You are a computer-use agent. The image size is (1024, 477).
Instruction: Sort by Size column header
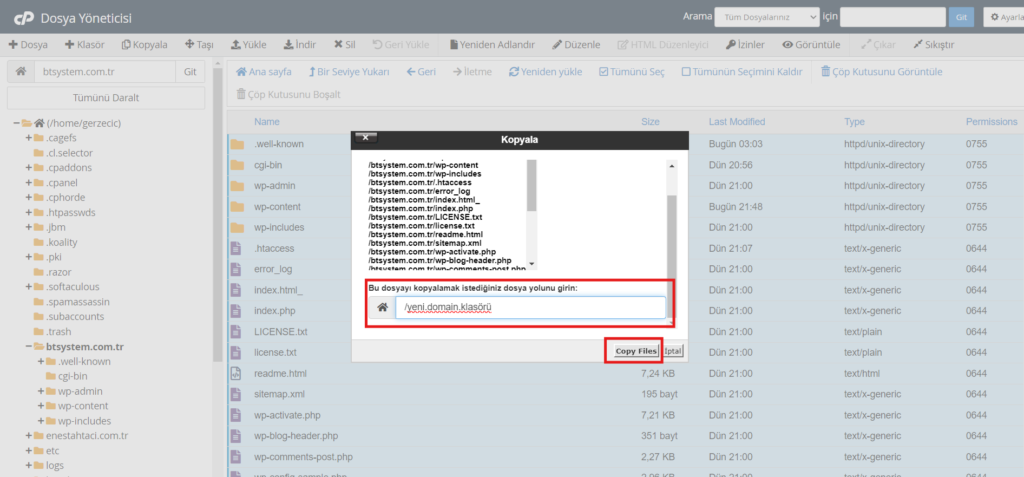click(x=650, y=122)
